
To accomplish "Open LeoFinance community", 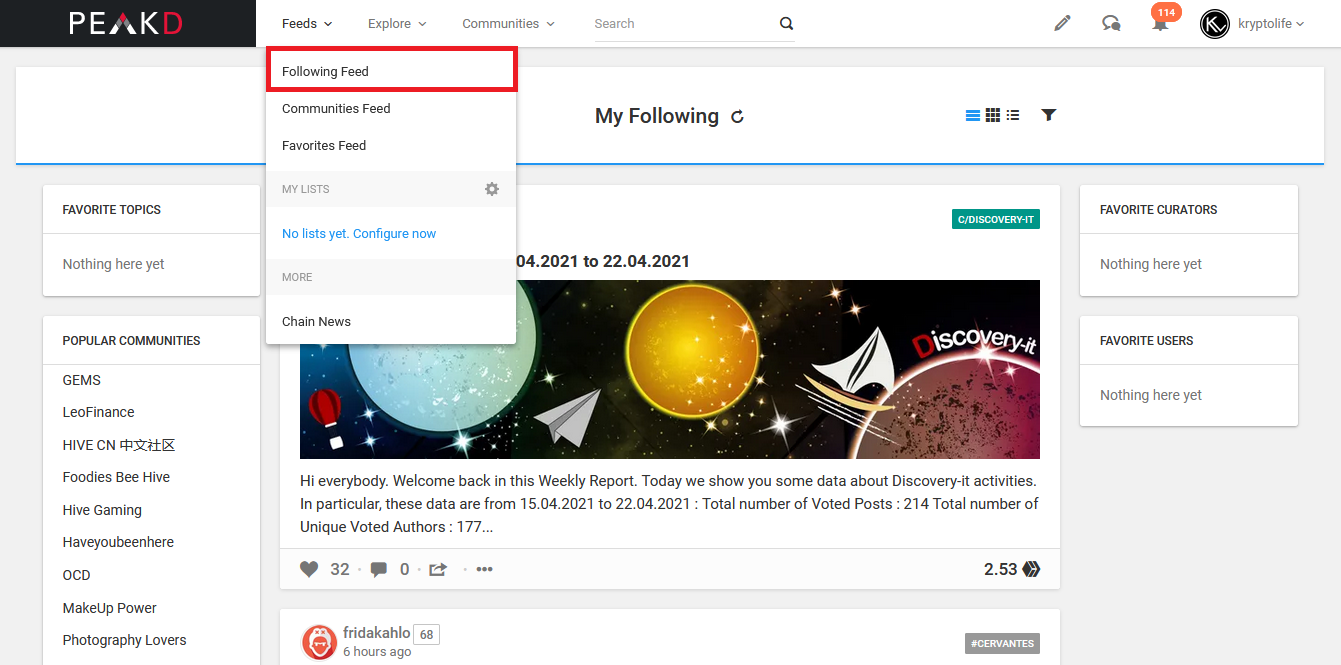I will pyautogui.click(x=98, y=412).
